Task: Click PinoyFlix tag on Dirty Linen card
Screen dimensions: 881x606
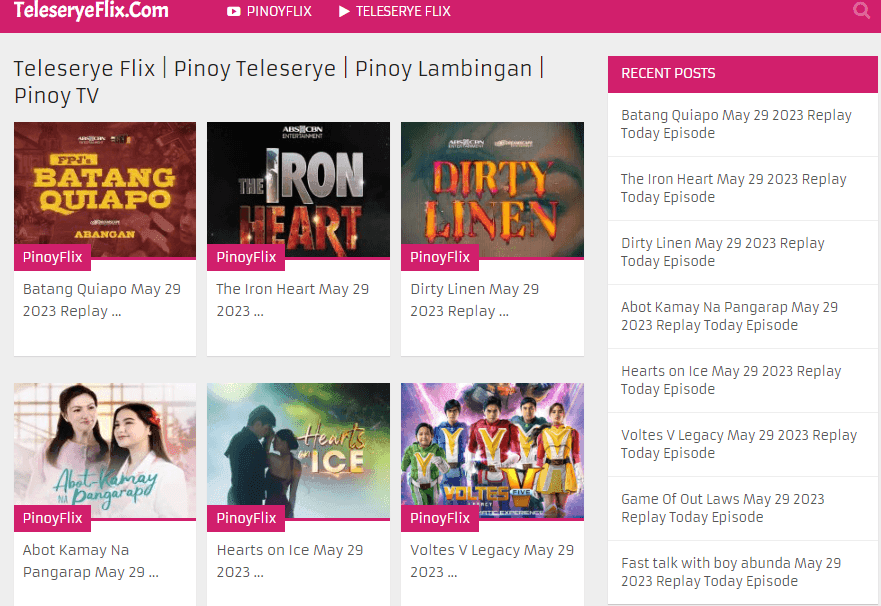Action: click(440, 257)
